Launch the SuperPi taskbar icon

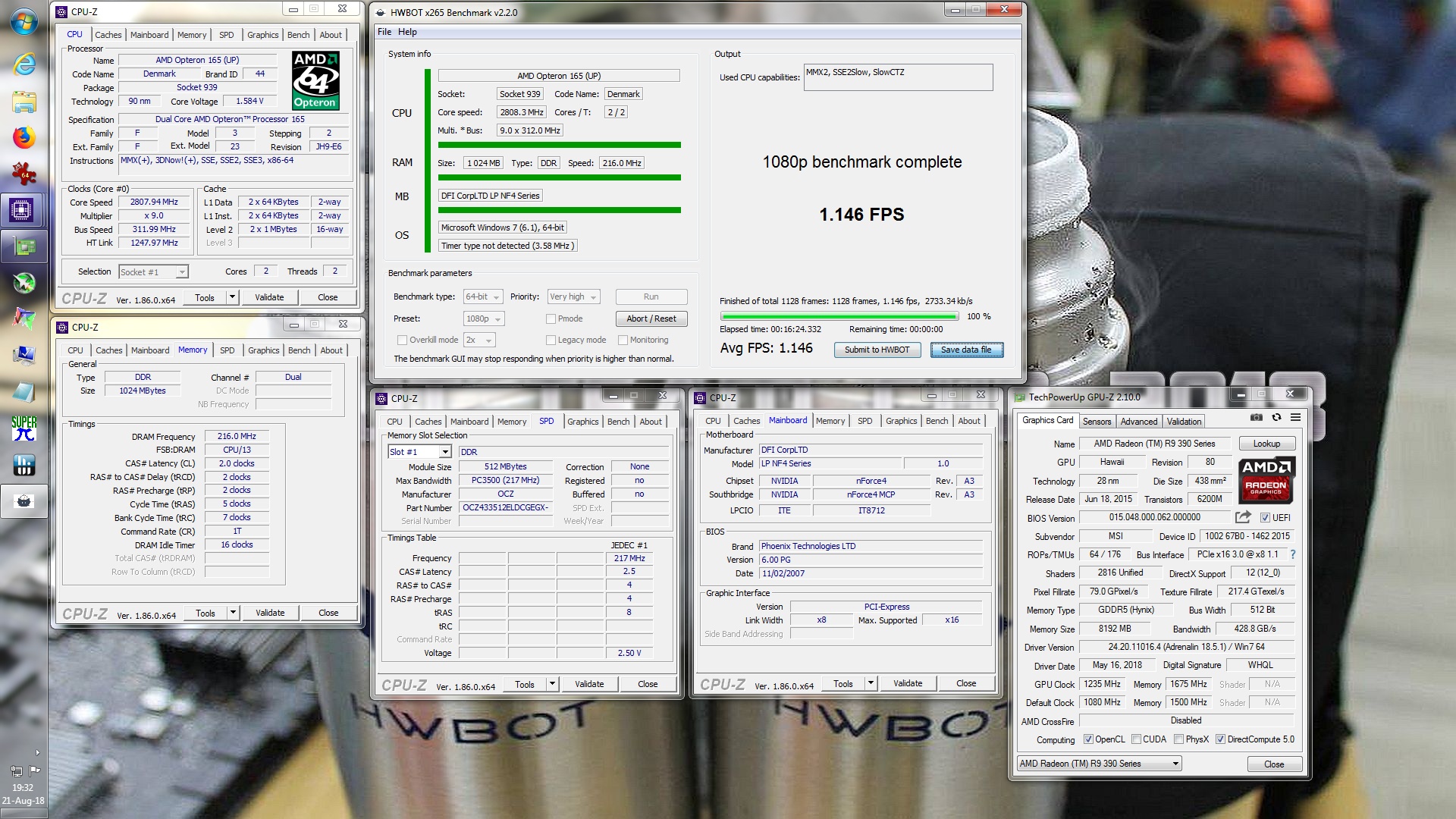pos(24,428)
